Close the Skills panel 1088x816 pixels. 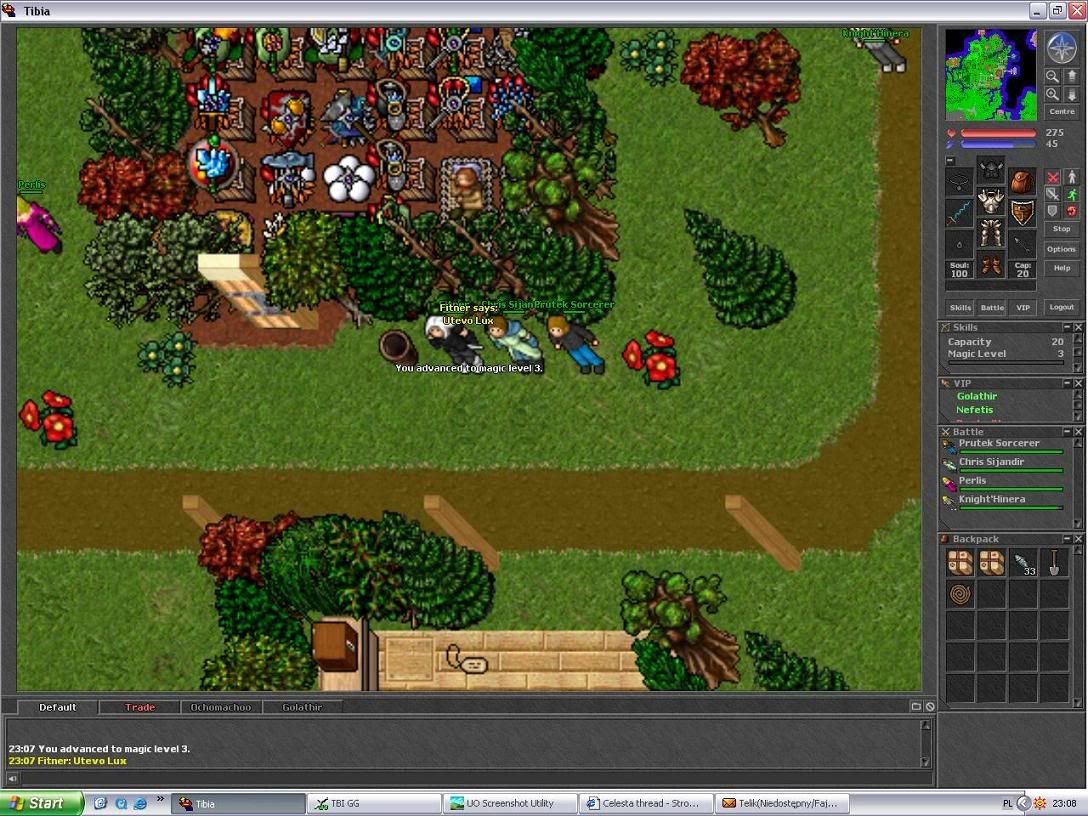tap(1078, 327)
